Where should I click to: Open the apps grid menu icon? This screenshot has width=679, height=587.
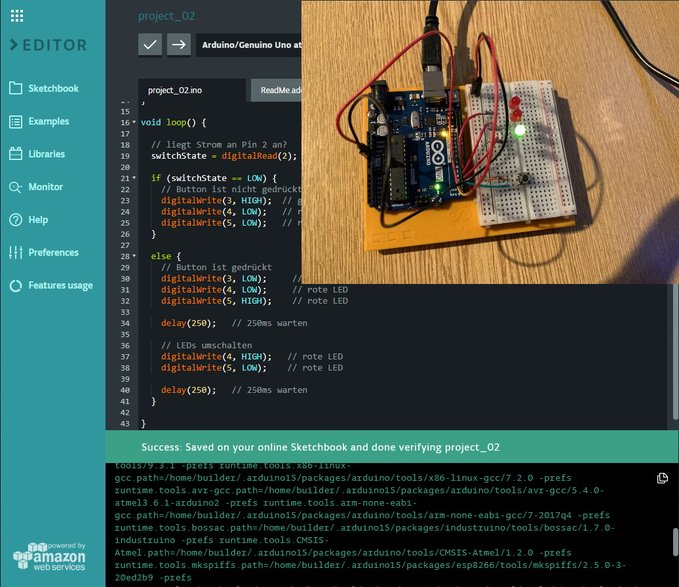(17, 16)
